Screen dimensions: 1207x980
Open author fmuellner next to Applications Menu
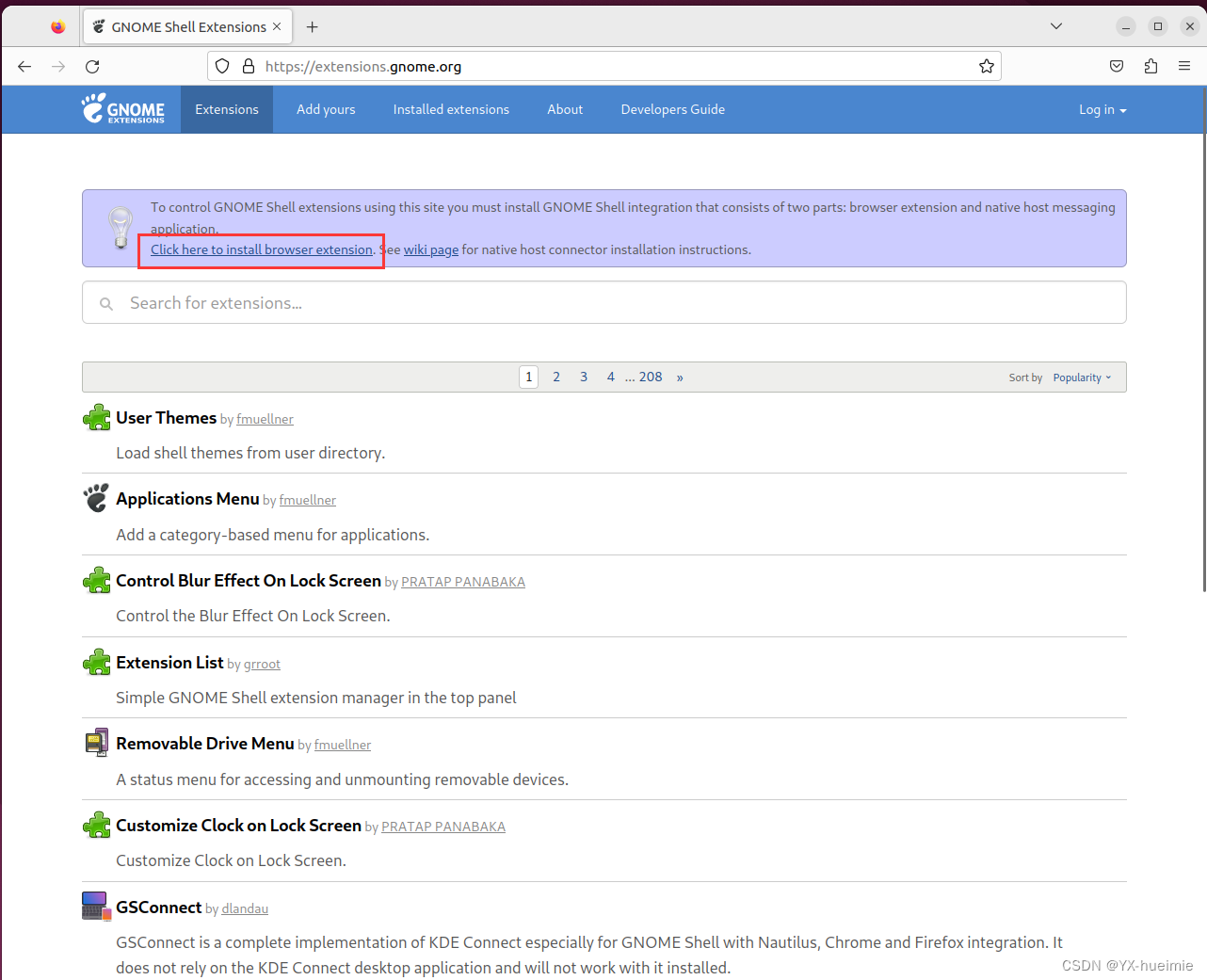click(308, 501)
